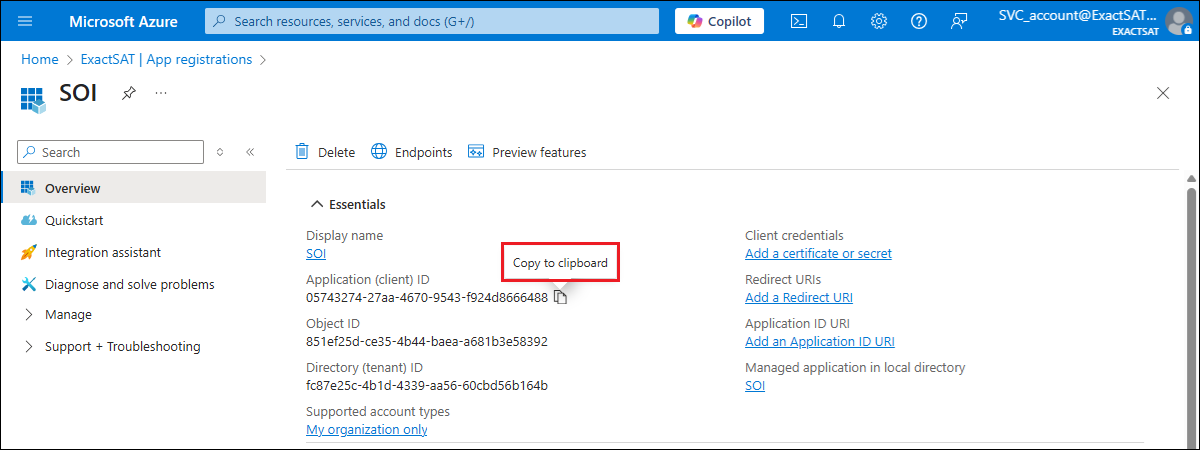The width and height of the screenshot is (1200, 450).
Task: Launch Cloud Shell from top bar
Action: click(x=799, y=21)
